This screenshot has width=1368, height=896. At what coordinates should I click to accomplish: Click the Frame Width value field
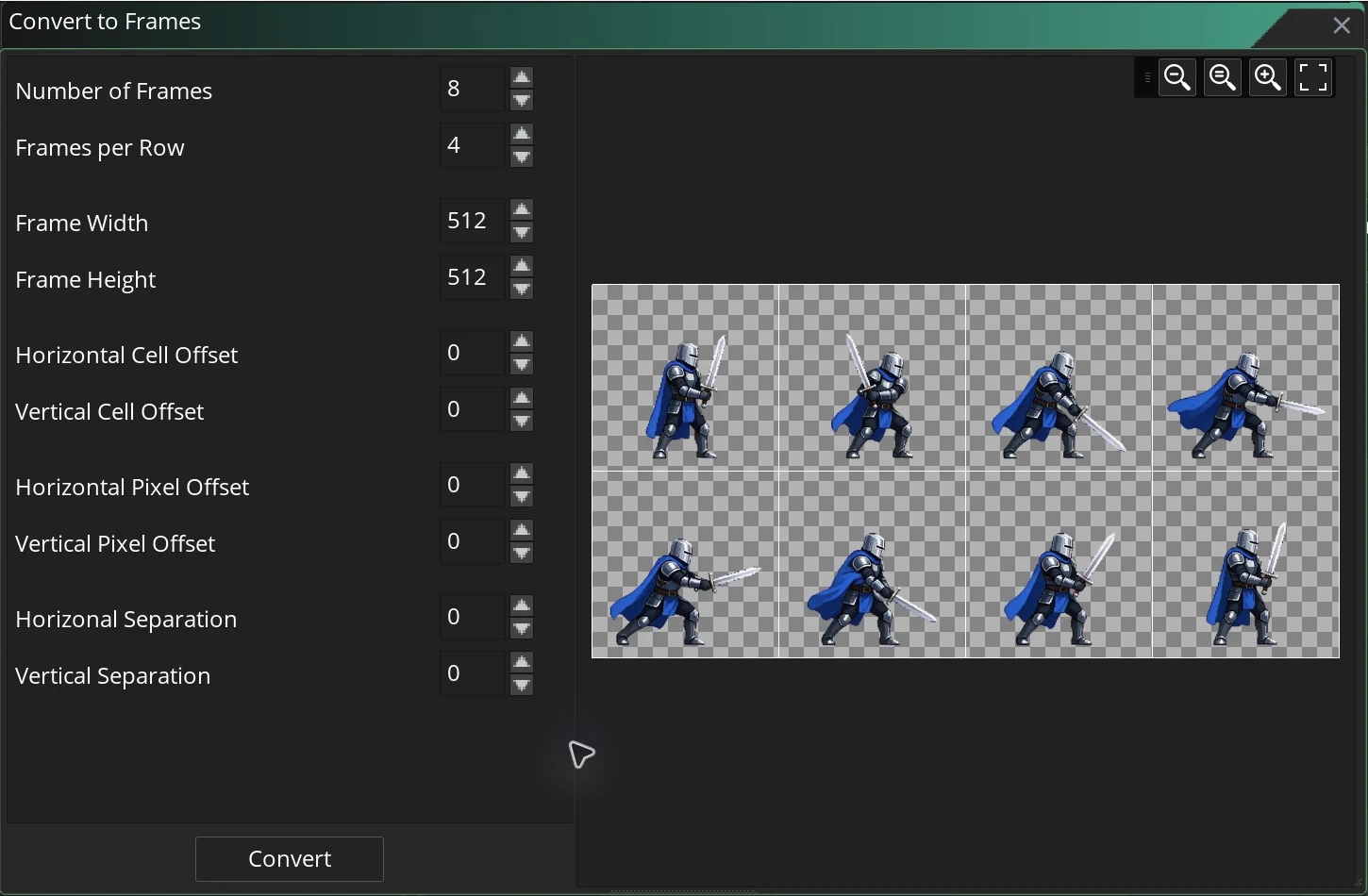pyautogui.click(x=474, y=221)
